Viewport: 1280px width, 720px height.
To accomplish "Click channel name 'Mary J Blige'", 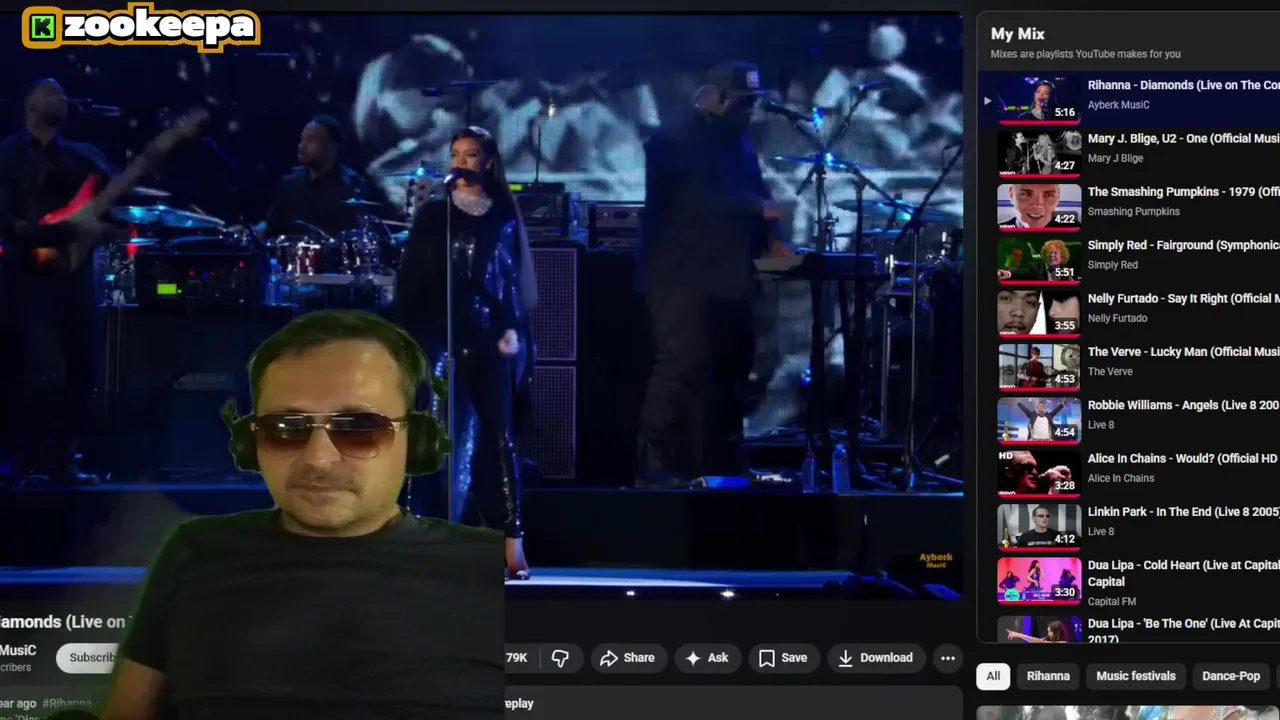I will point(1115,158).
